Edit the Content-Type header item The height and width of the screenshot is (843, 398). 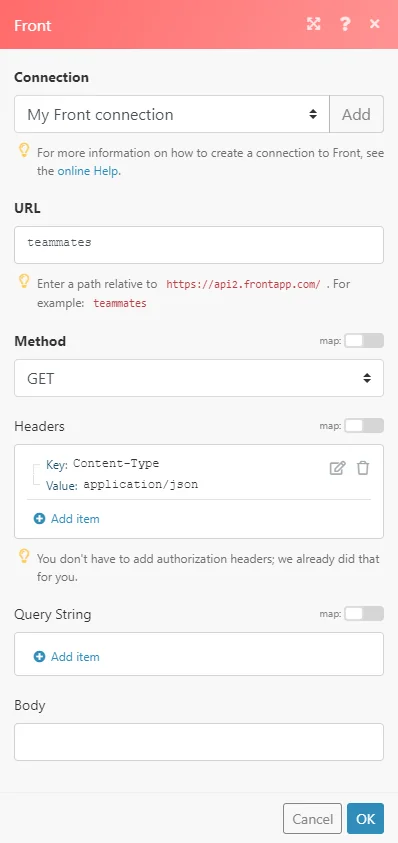(337, 468)
